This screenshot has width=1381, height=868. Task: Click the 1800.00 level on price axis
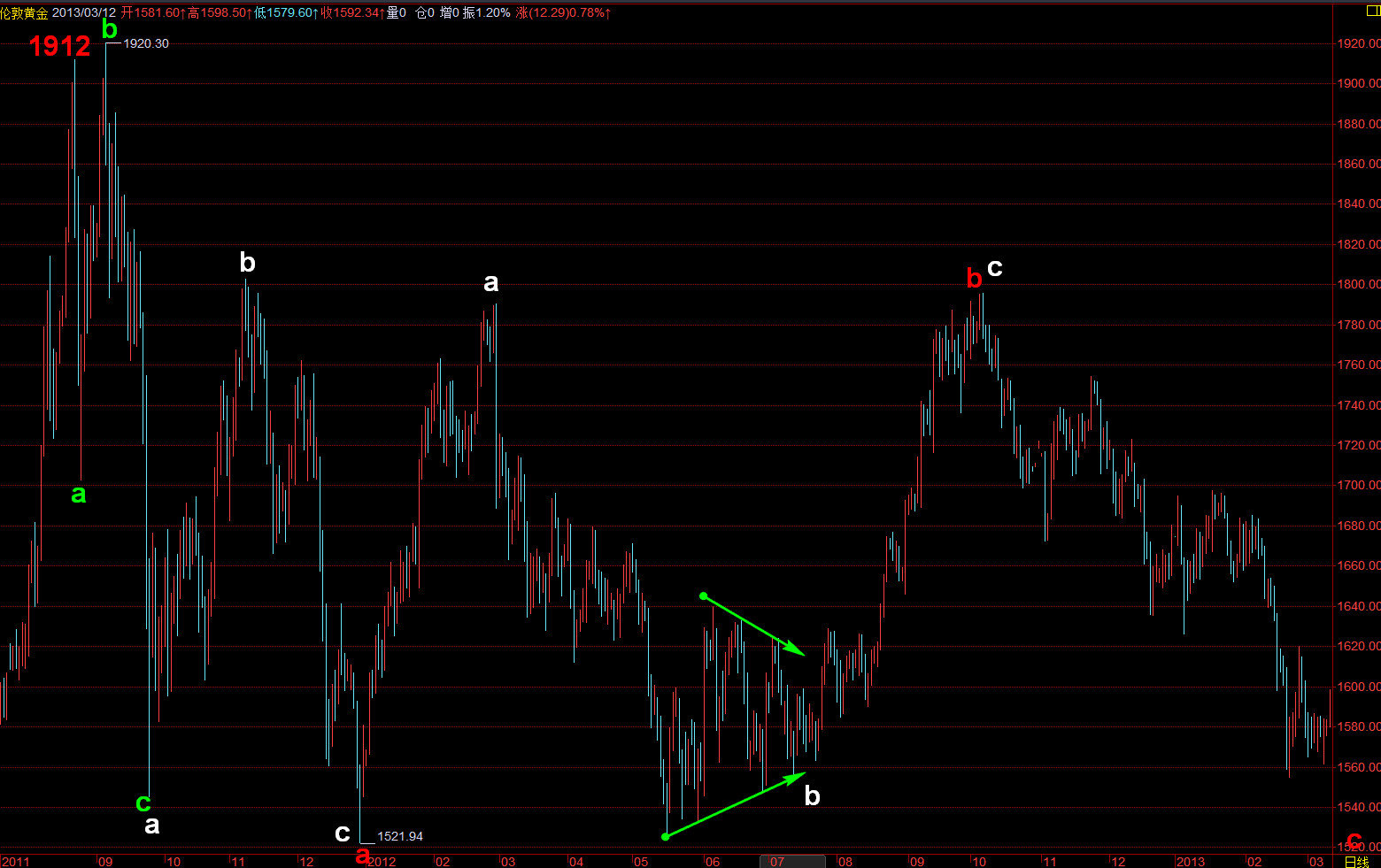(x=1359, y=284)
